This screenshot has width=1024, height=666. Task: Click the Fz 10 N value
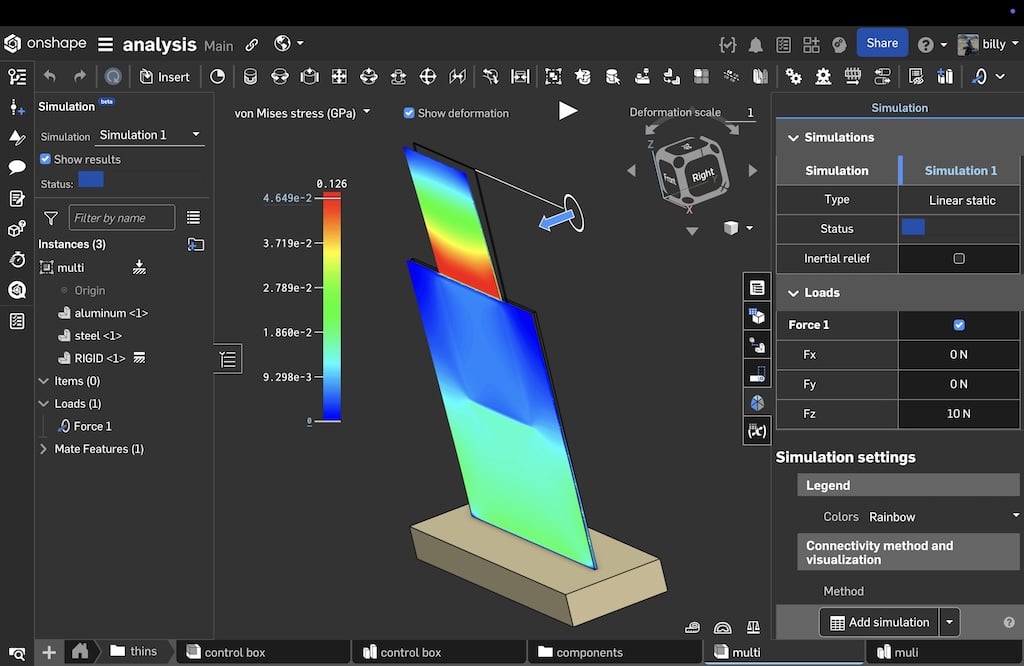point(959,414)
